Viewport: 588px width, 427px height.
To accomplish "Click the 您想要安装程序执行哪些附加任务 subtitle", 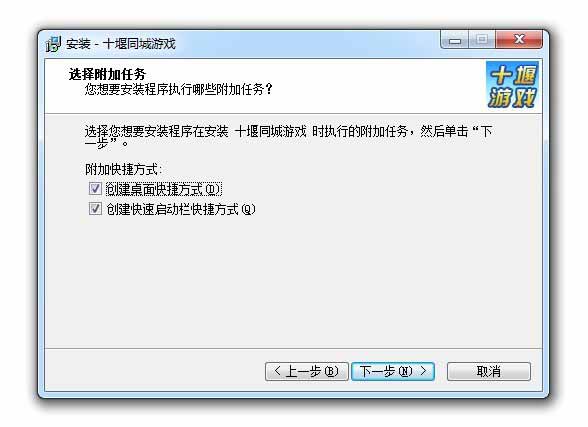I will [x=178, y=89].
